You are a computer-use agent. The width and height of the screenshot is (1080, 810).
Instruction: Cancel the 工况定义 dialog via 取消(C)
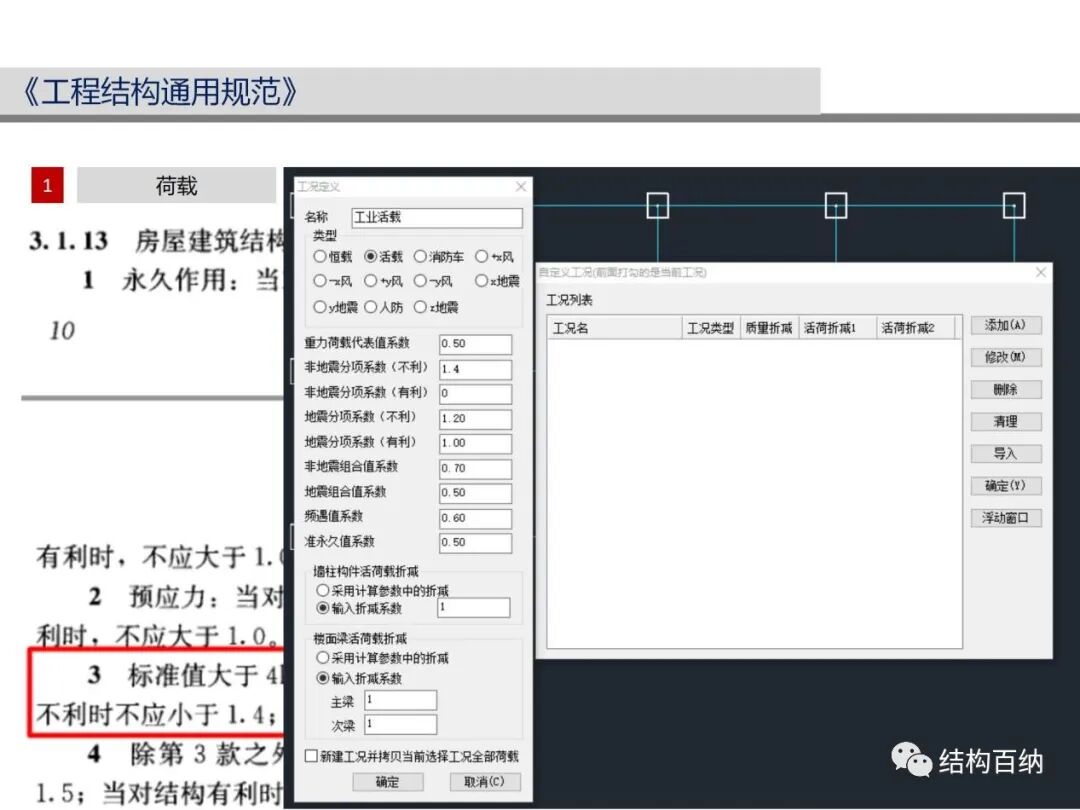(x=485, y=782)
